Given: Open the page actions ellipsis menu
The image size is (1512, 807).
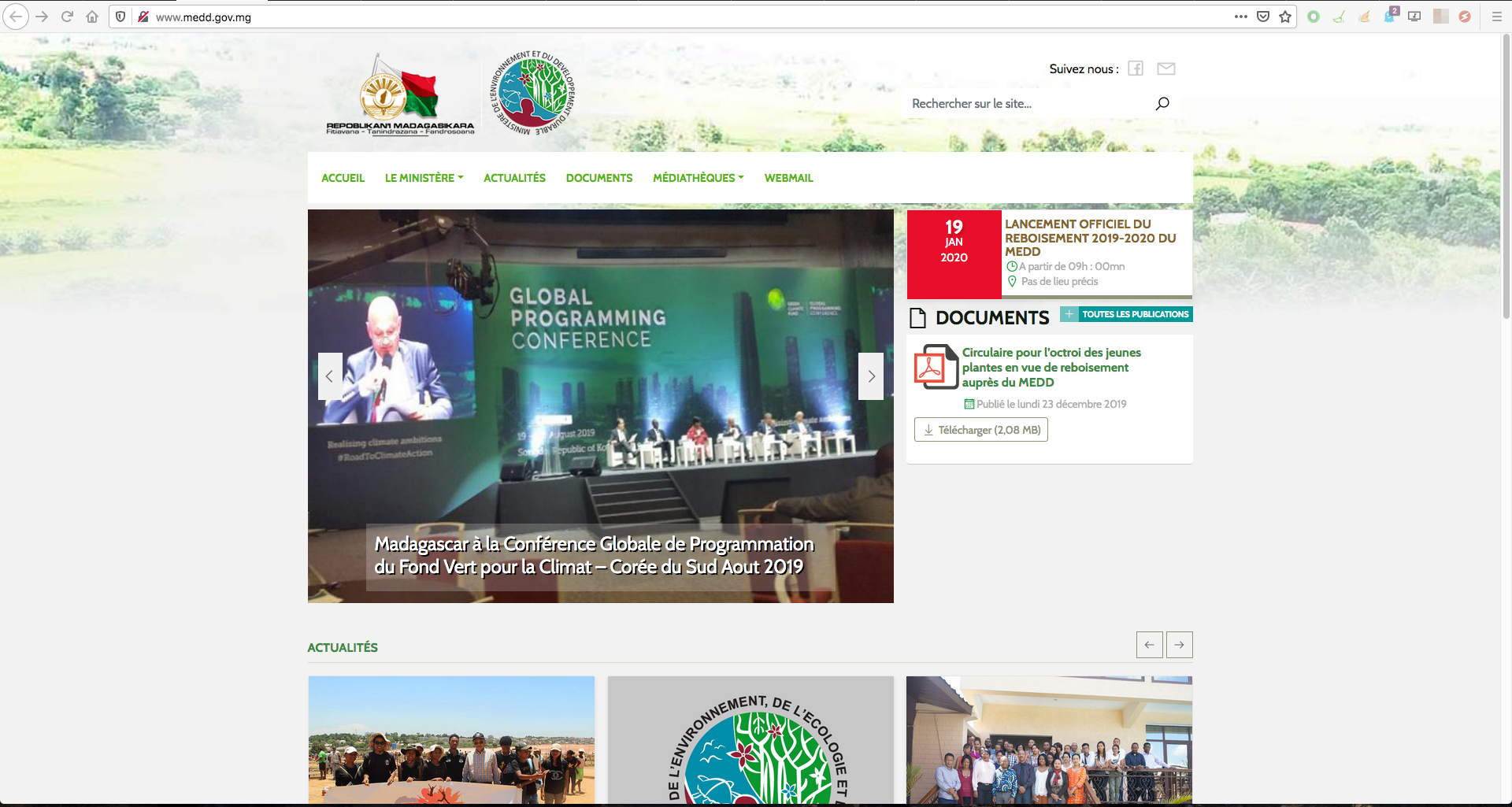Looking at the screenshot, I should (1241, 17).
